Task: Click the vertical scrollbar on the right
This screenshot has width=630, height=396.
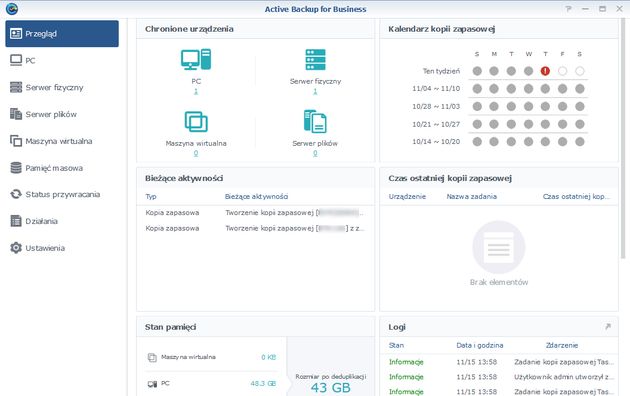Action: pyautogui.click(x=623, y=139)
